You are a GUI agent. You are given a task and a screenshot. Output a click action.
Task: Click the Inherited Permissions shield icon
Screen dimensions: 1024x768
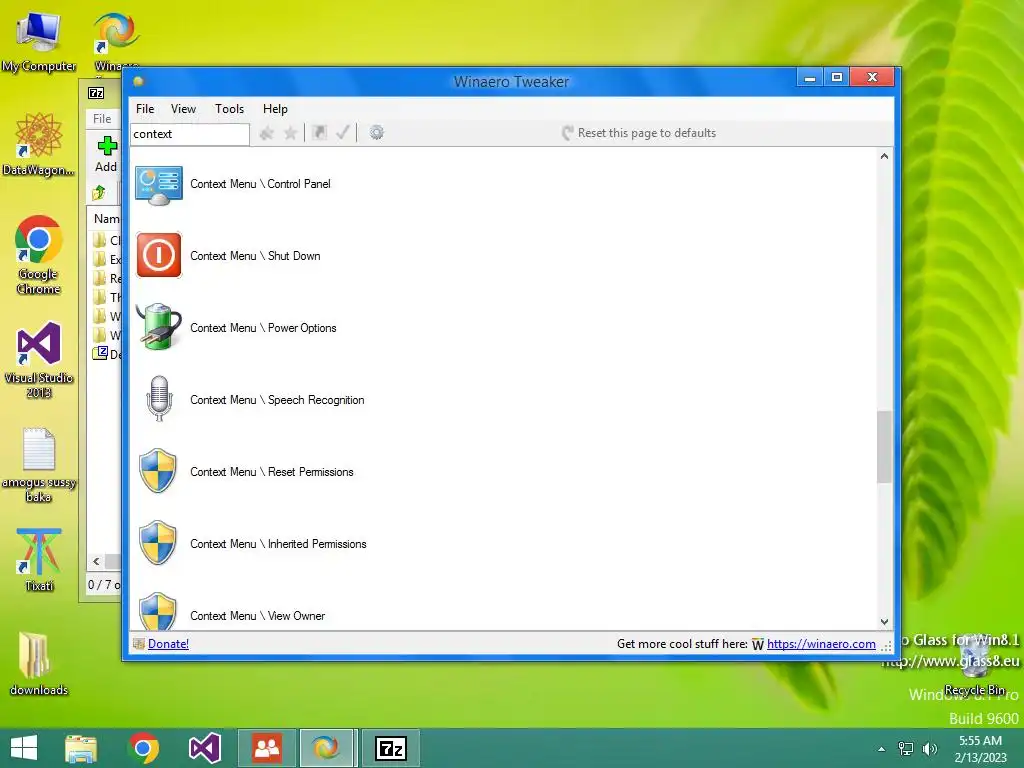coord(158,543)
